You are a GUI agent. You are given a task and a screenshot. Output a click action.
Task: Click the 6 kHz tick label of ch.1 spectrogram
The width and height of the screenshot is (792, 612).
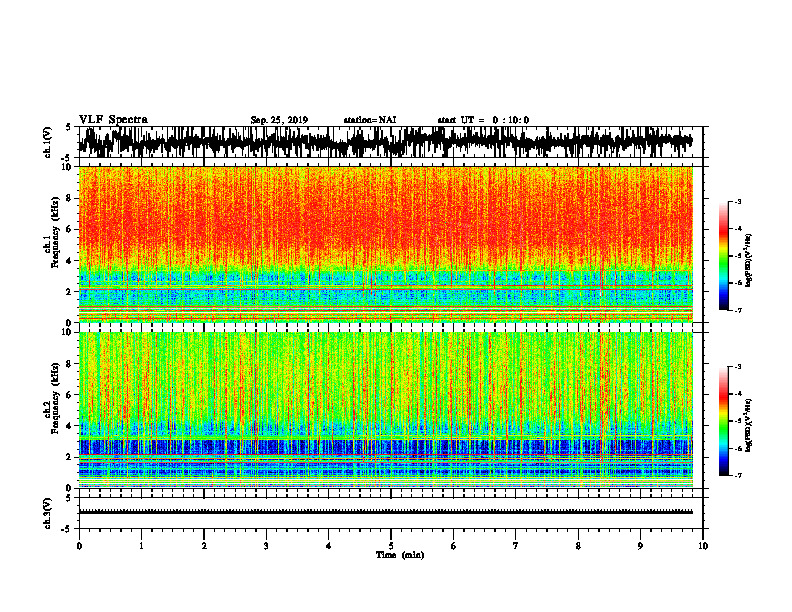click(x=70, y=229)
